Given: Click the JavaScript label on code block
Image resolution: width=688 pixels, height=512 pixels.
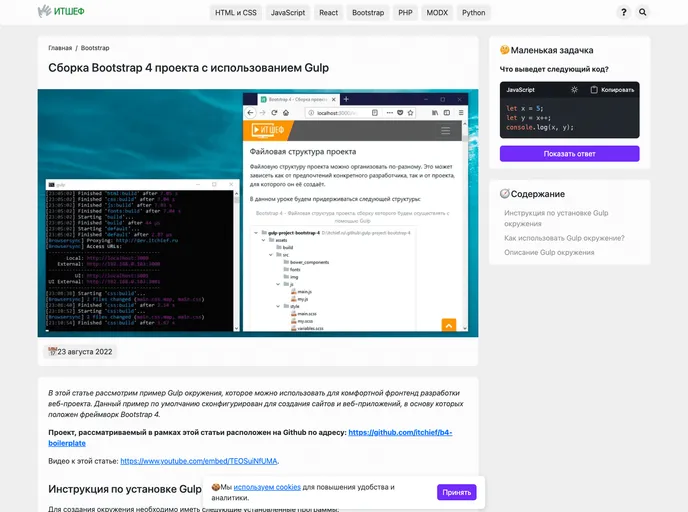Looking at the screenshot, I should [x=520, y=90].
